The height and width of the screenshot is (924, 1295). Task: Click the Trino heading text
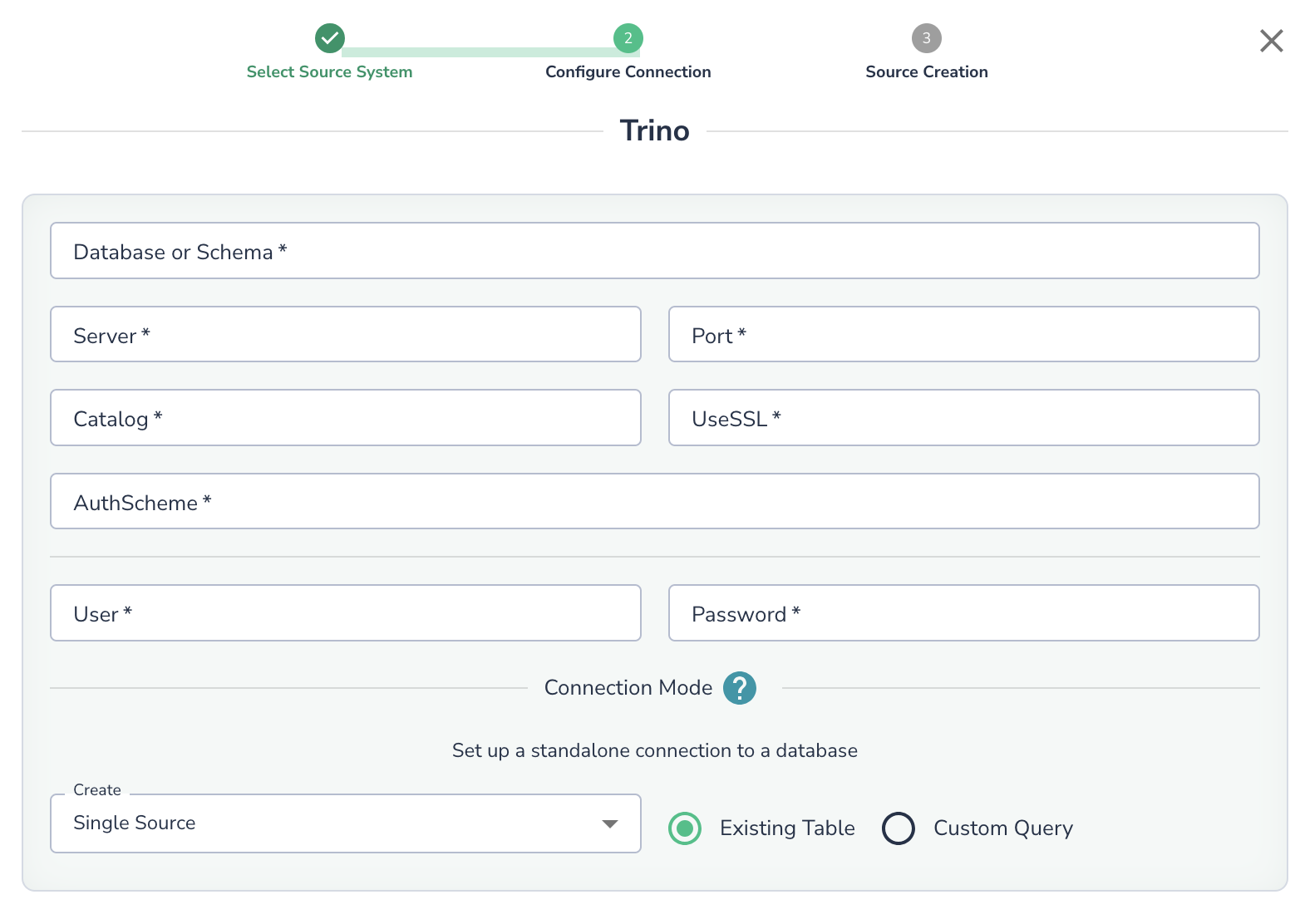(655, 130)
